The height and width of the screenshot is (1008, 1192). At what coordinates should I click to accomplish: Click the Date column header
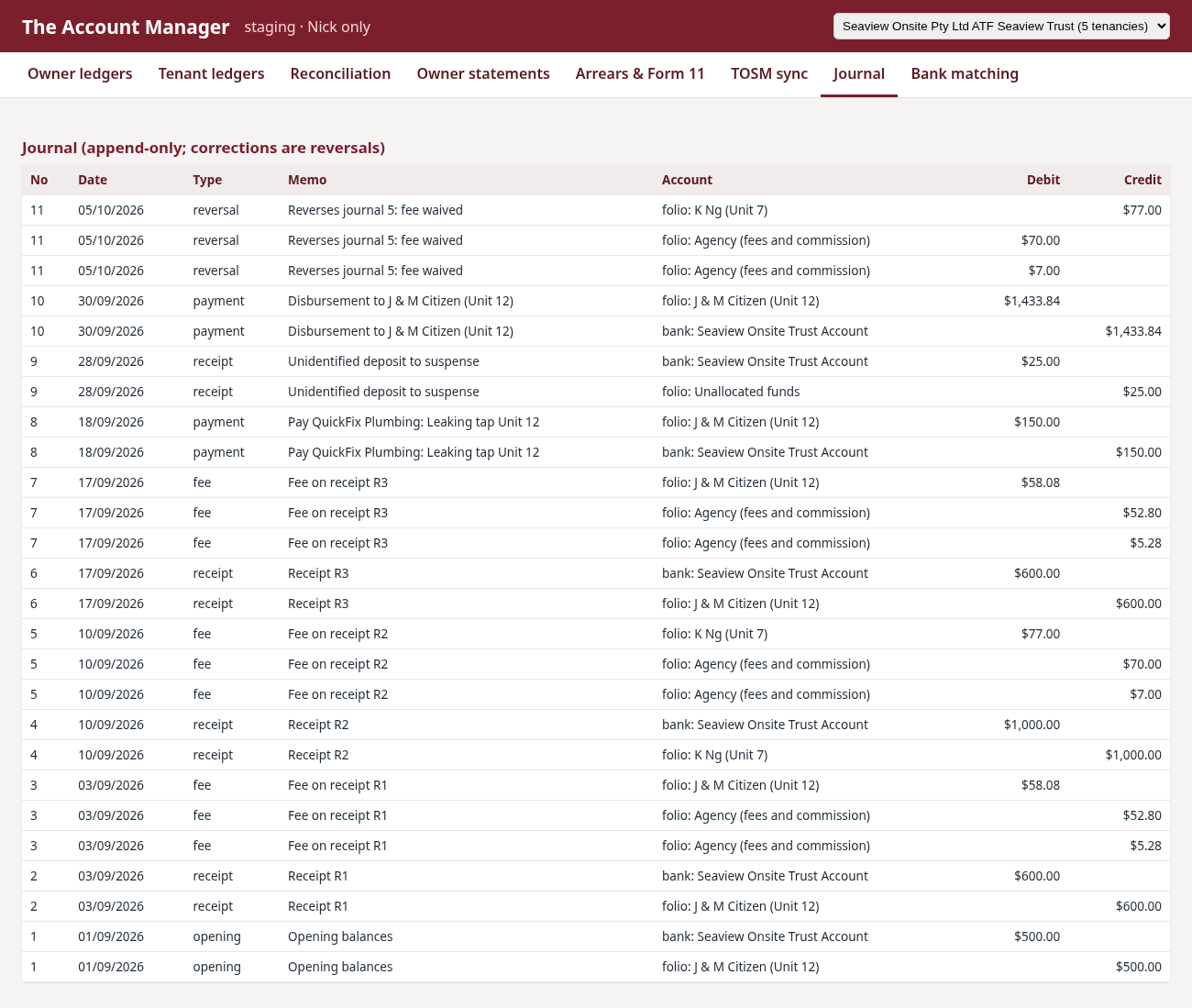click(x=93, y=180)
